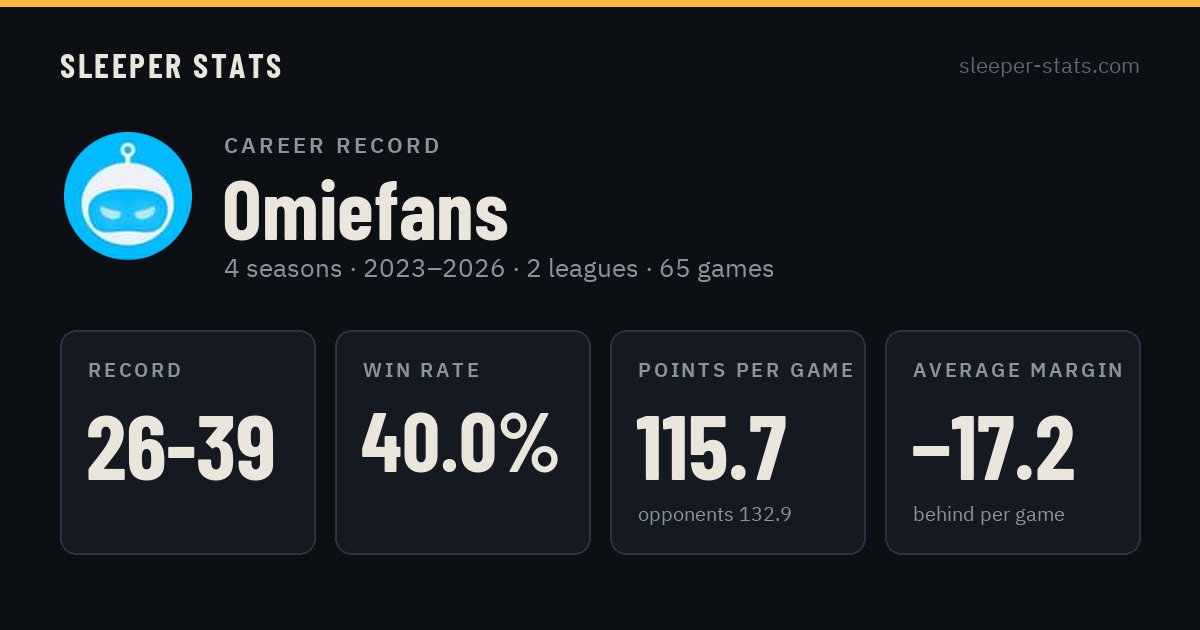Click the CAREER RECORD label
This screenshot has width=1200, height=630.
[x=332, y=146]
